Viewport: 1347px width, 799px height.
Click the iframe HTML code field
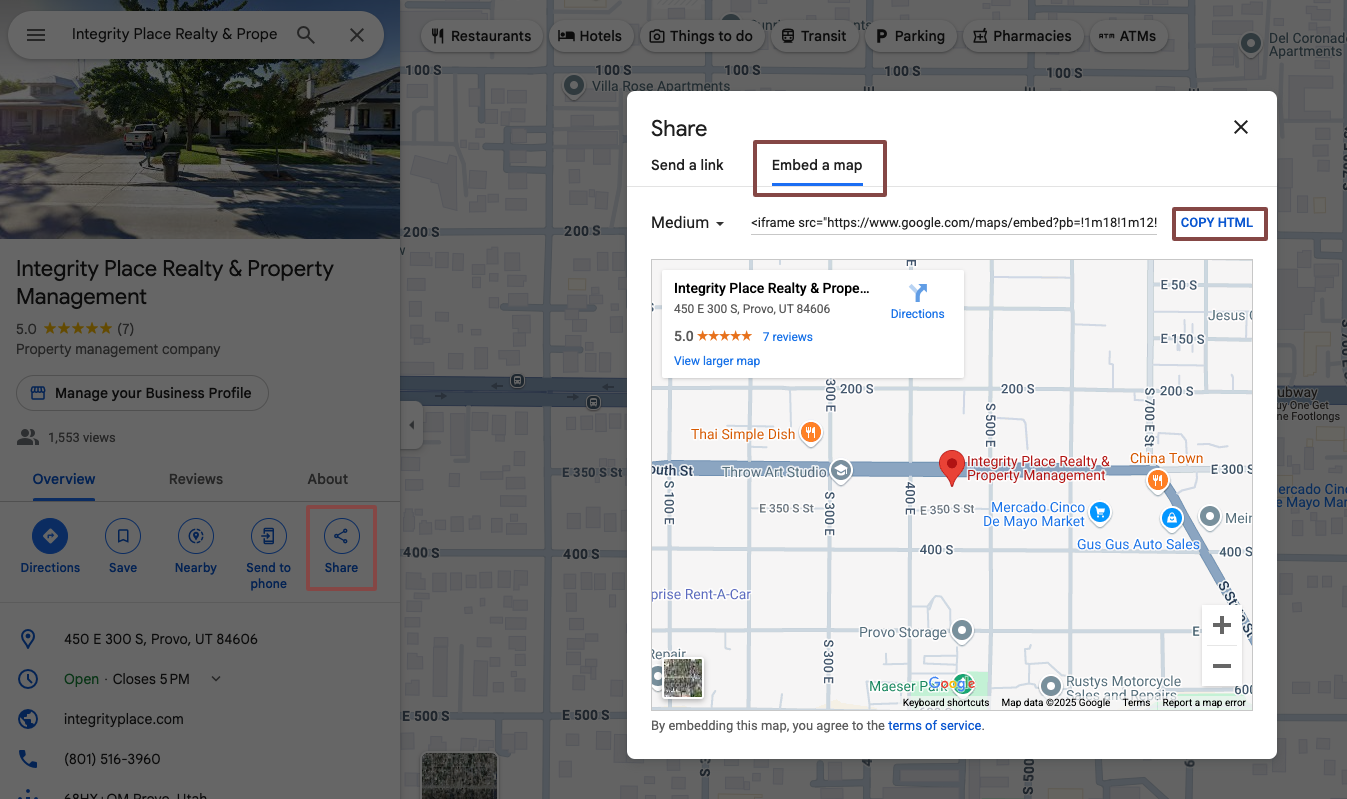pyautogui.click(x=954, y=223)
